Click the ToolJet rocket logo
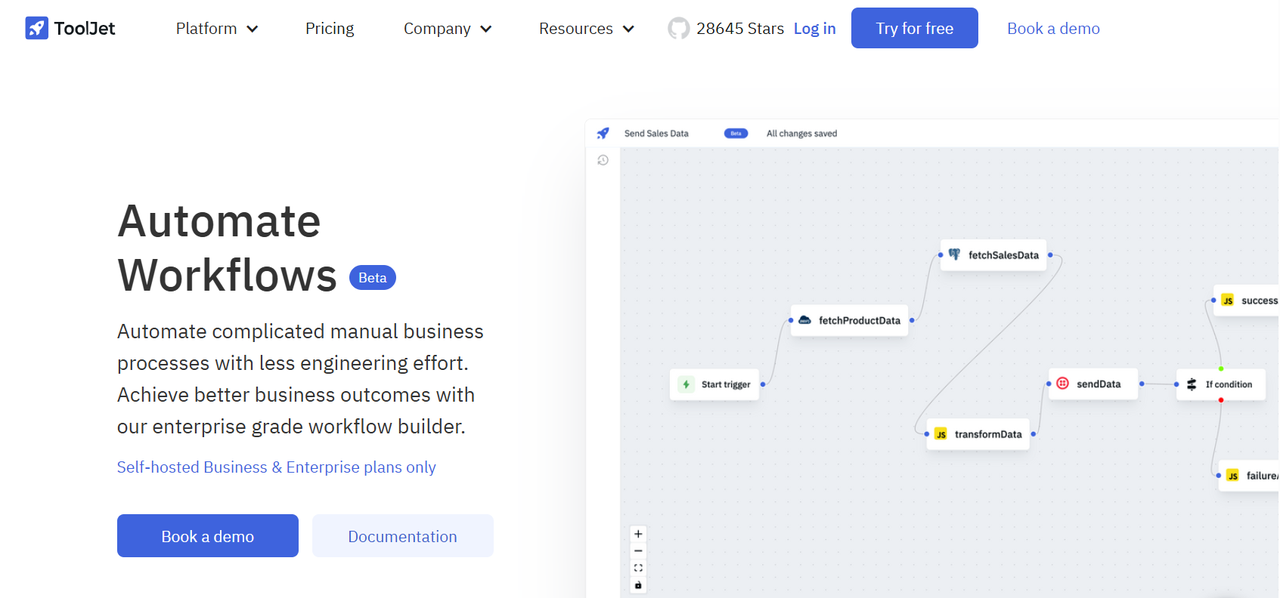Viewport: 1280px width, 598px height. click(37, 27)
